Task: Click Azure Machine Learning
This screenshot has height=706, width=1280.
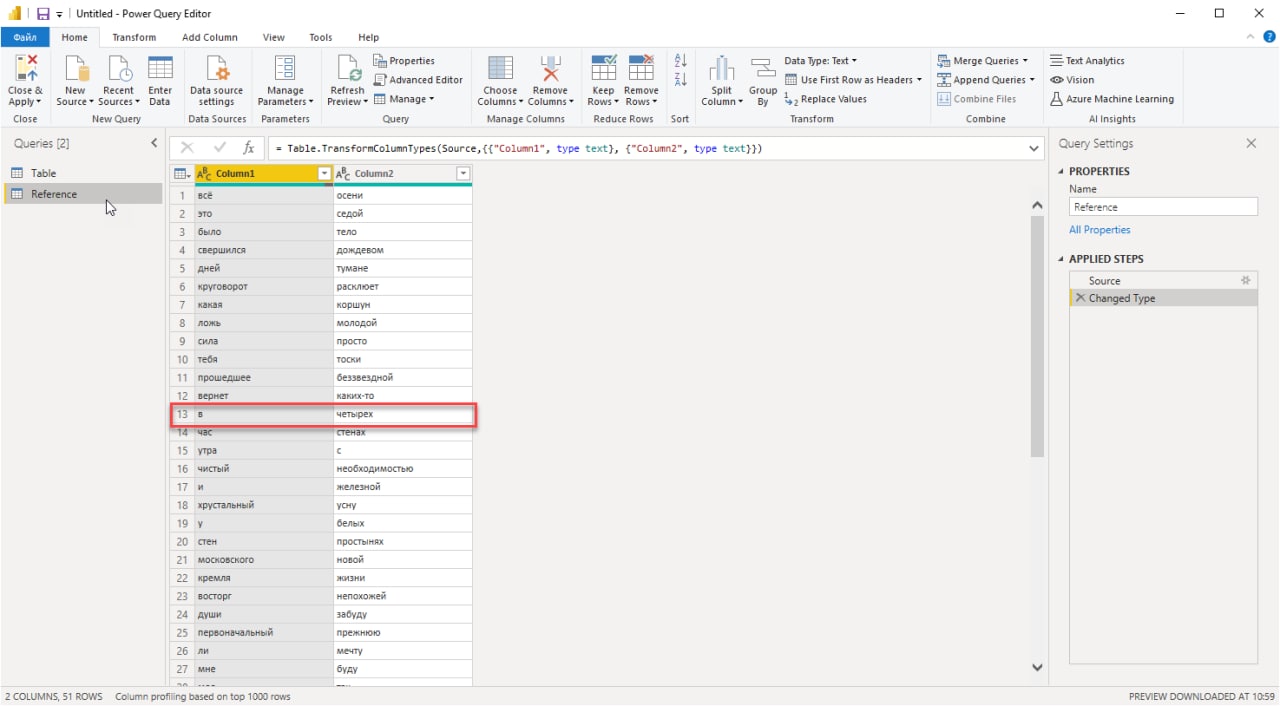Action: pyautogui.click(x=1112, y=99)
